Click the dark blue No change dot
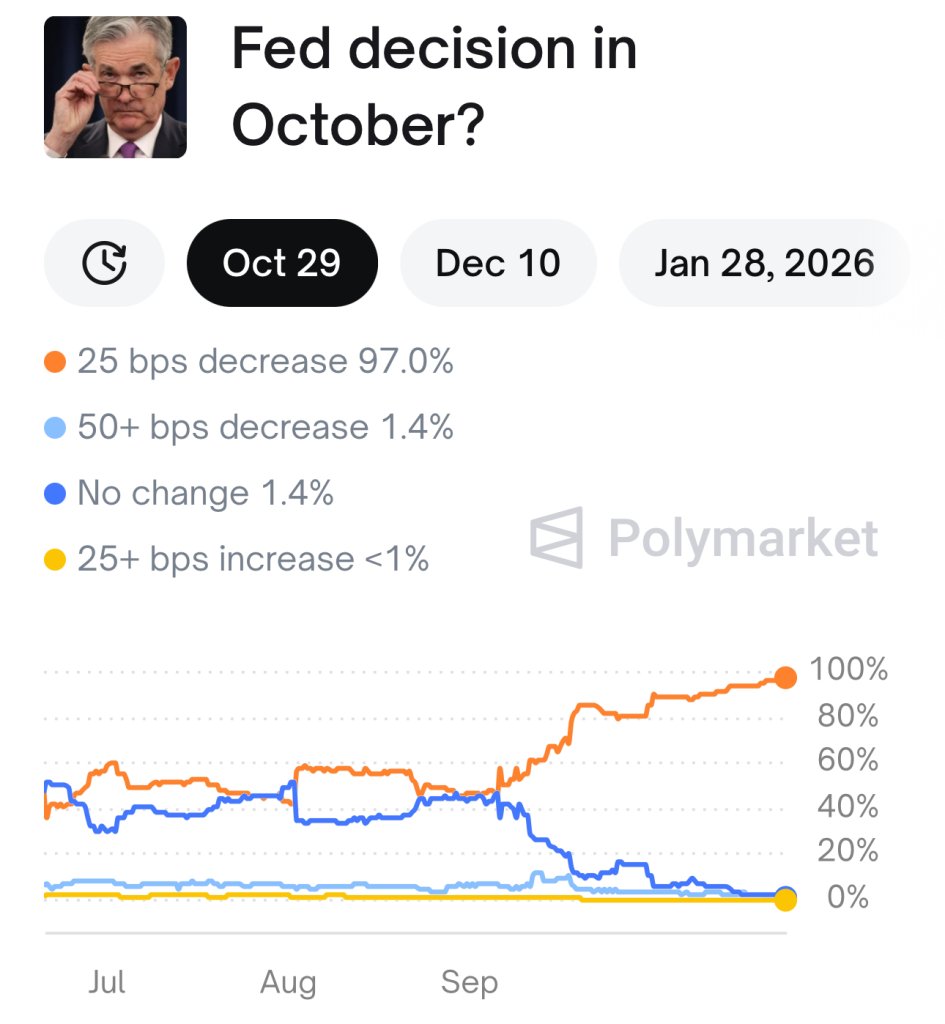The height and width of the screenshot is (1024, 945). click(56, 494)
